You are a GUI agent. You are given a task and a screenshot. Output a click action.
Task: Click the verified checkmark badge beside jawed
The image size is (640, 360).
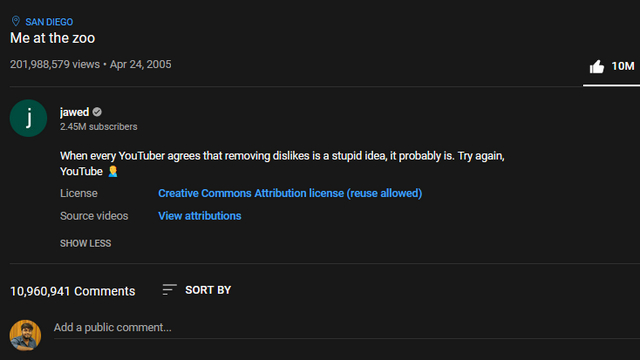97,112
